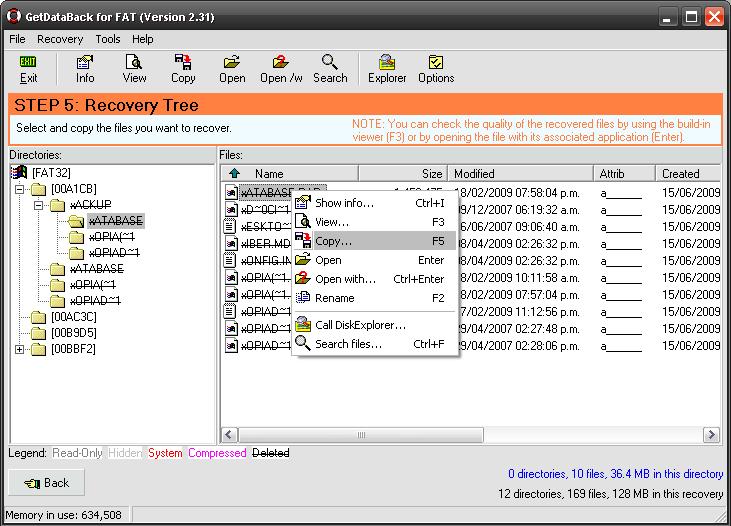Click the 07/02/2009 11:12:56 p.m. modified date
This screenshot has width=731, height=526.
coord(517,312)
